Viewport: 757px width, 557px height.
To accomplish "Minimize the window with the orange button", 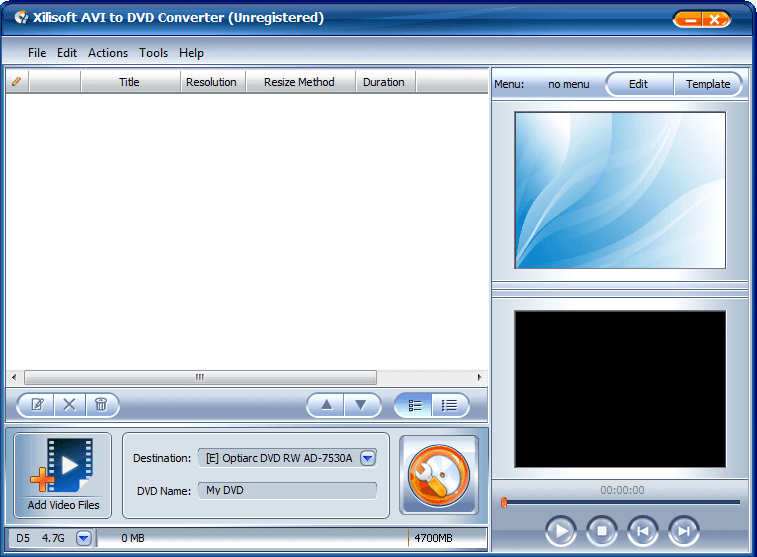I will point(689,20).
